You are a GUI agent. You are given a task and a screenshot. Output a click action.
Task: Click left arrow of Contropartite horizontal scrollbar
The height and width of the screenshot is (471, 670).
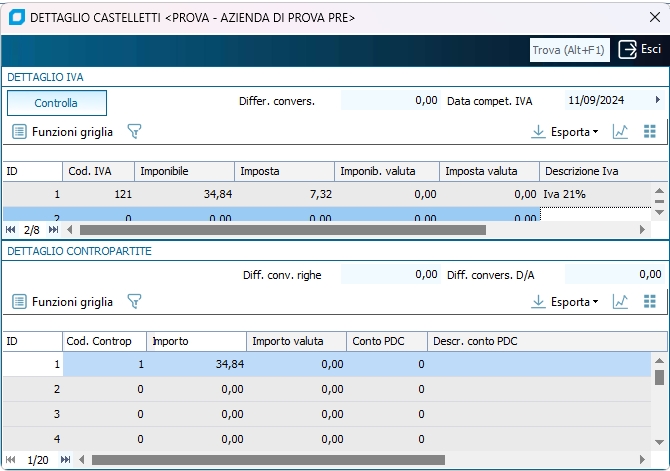click(x=82, y=460)
